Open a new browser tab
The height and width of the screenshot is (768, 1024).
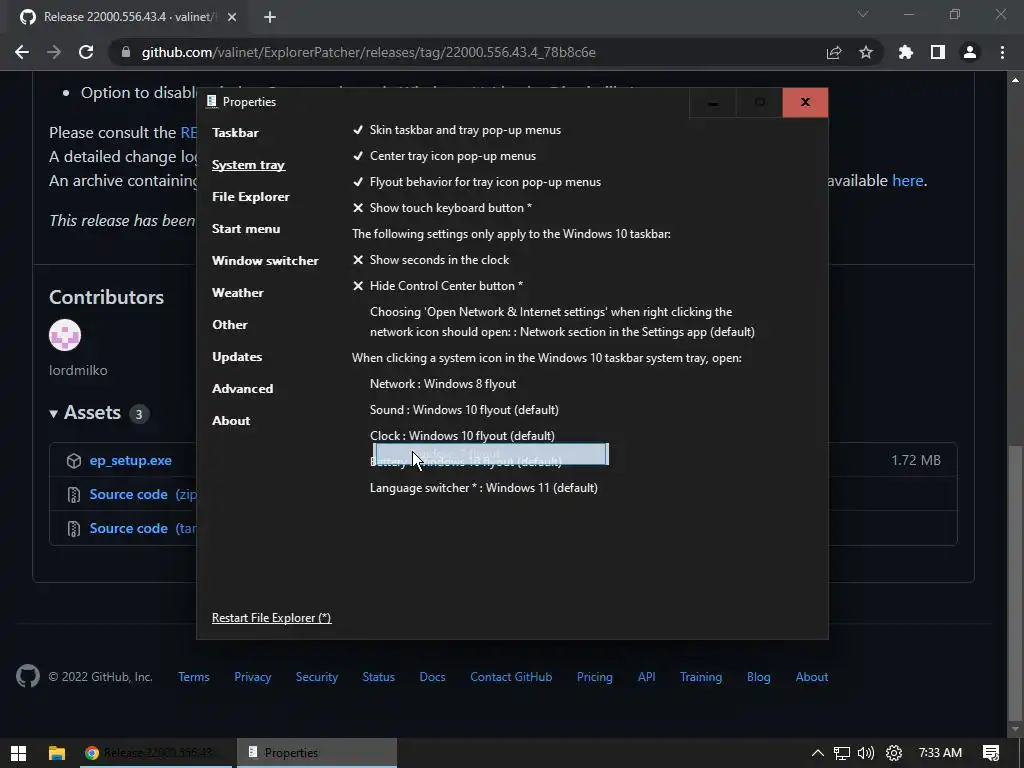(x=270, y=17)
